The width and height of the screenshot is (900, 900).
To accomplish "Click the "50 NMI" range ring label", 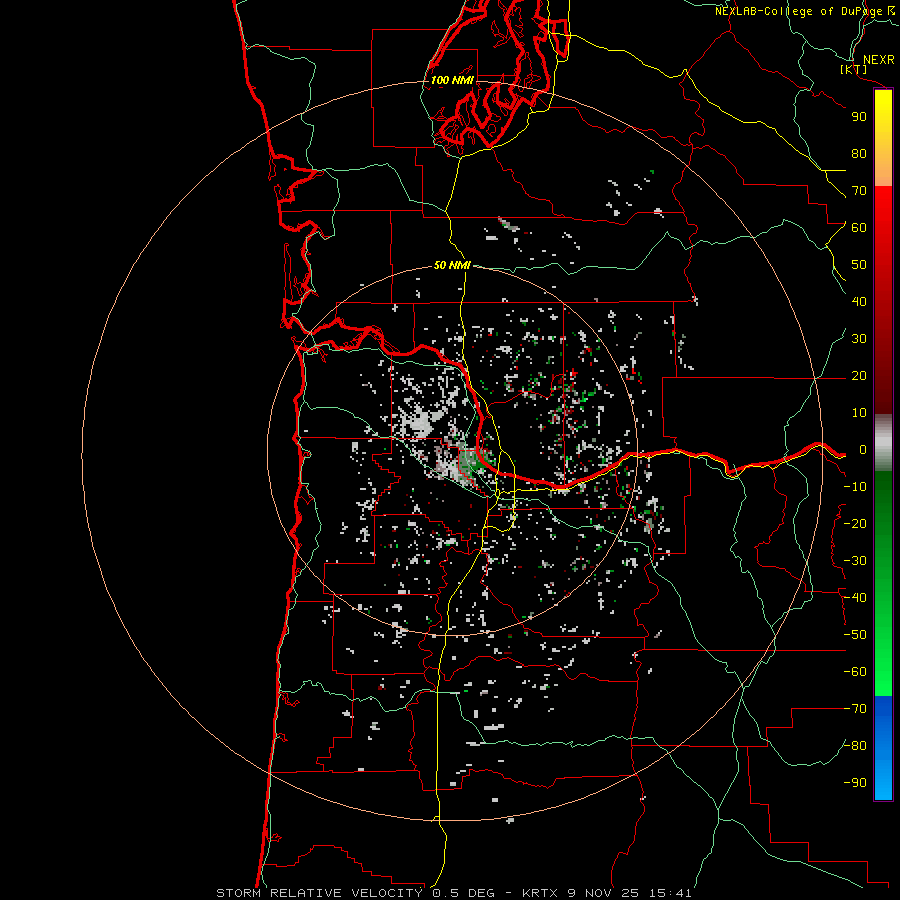I will (452, 265).
